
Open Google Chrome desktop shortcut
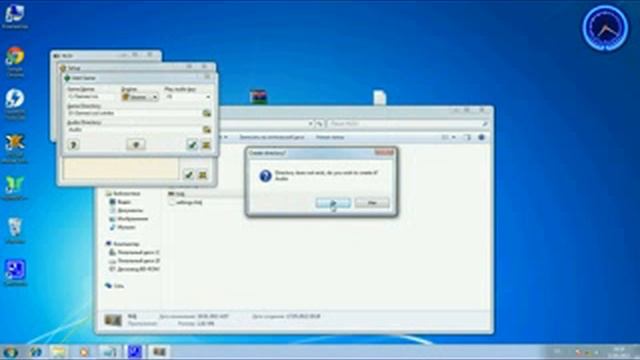coord(15,62)
